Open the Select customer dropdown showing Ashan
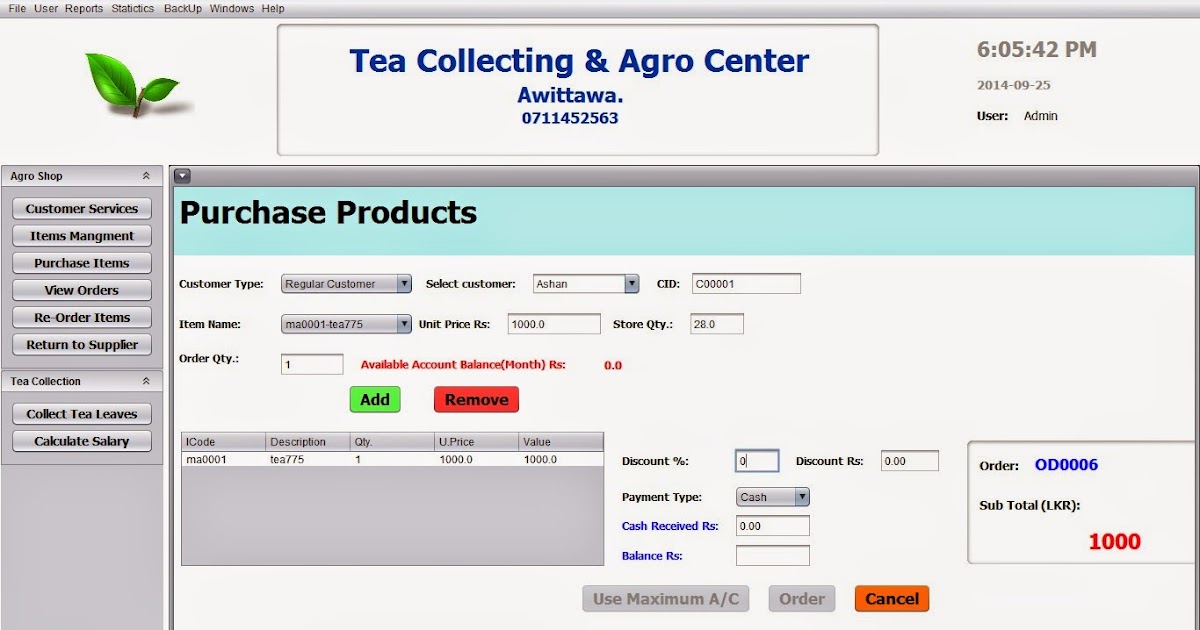Viewport: 1200px width, 630px height. pos(632,283)
